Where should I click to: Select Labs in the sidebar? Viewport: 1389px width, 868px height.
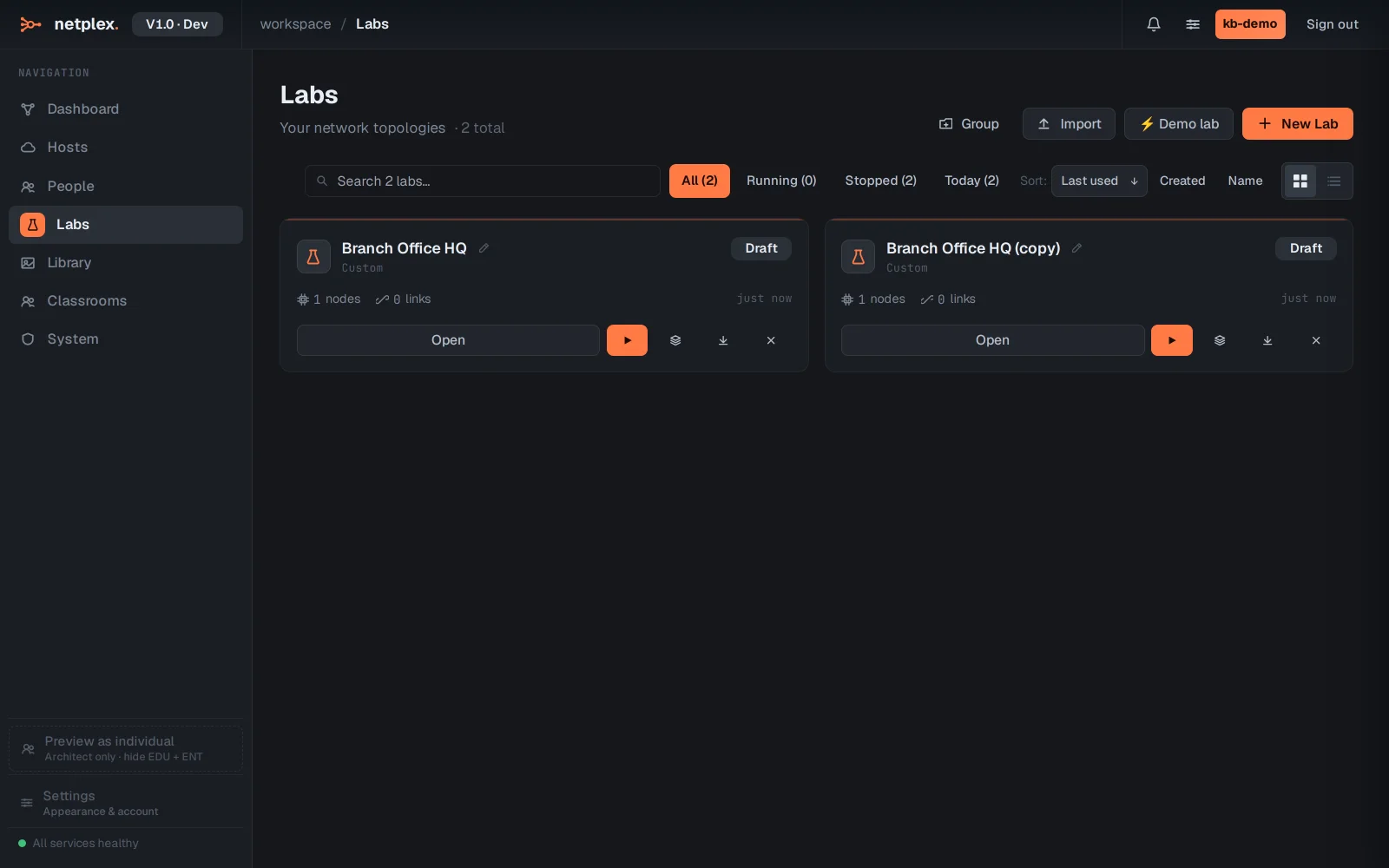tap(126, 225)
